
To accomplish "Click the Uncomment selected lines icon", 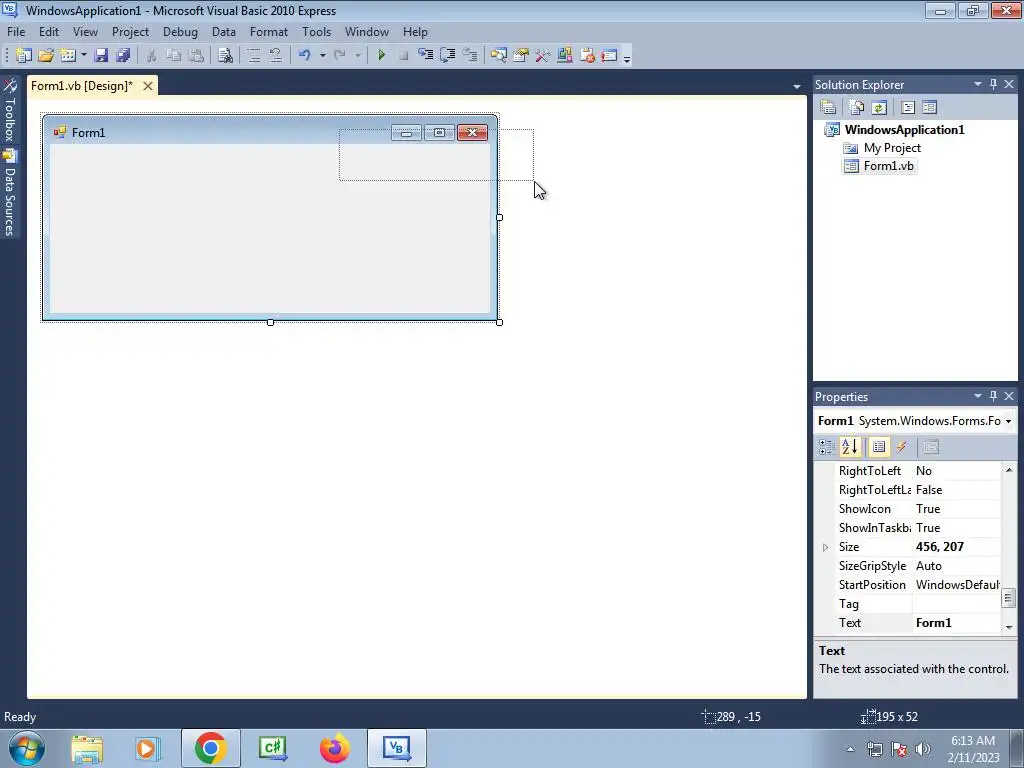I will pos(276,56).
